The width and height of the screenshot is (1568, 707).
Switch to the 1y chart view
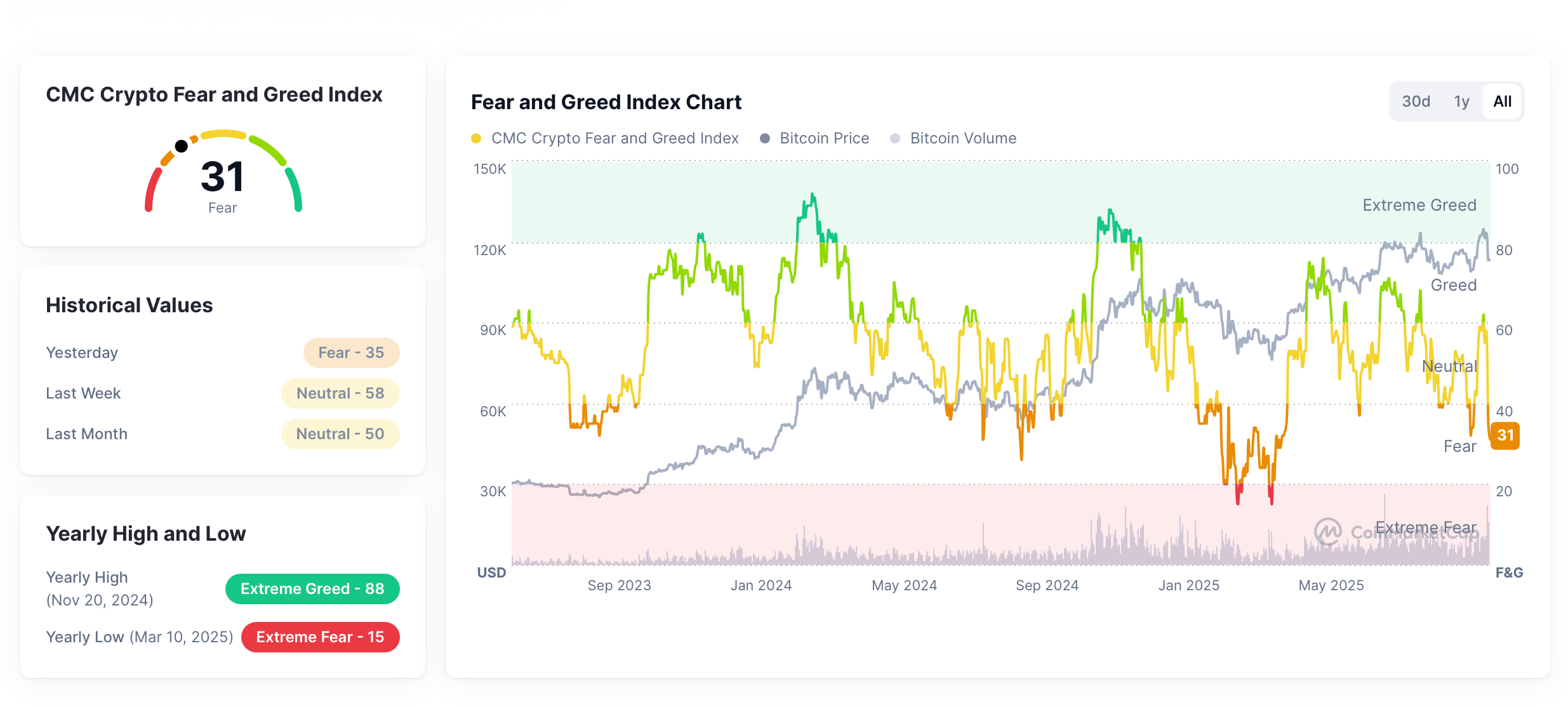1461,101
